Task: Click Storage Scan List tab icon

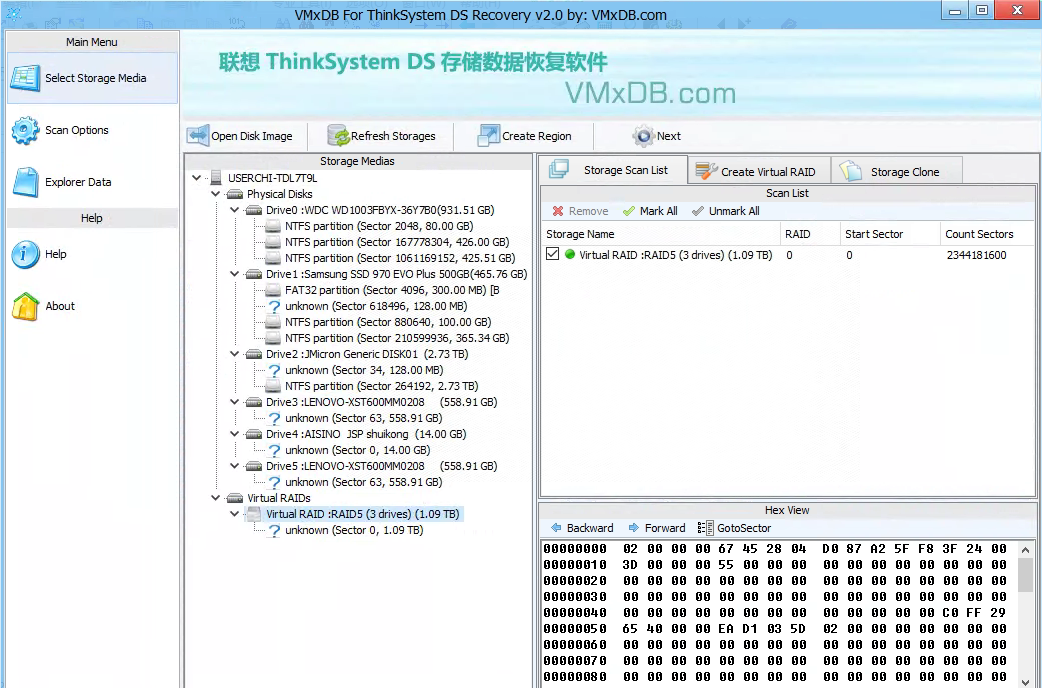Action: [x=559, y=170]
